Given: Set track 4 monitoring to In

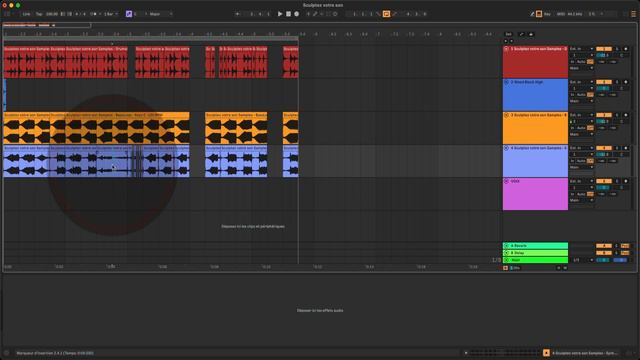Looking at the screenshot, I should pyautogui.click(x=573, y=161).
